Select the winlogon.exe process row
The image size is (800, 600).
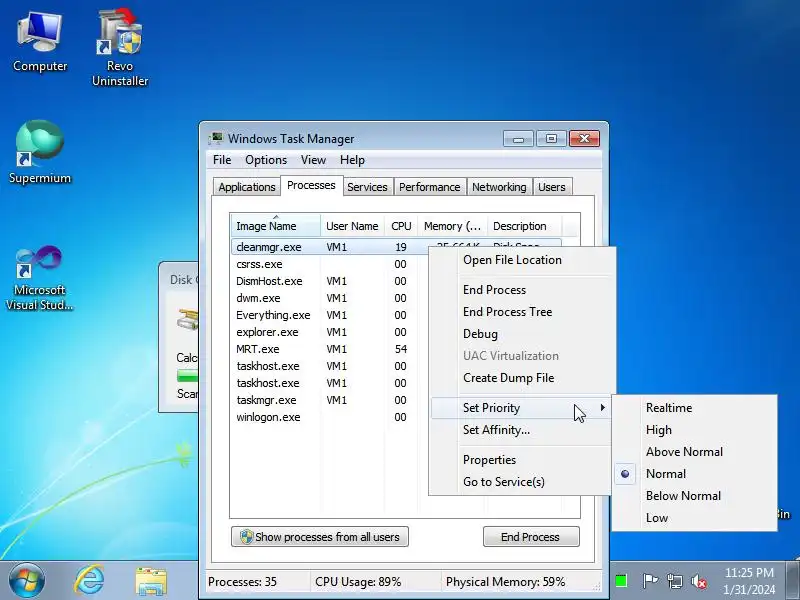329,417
